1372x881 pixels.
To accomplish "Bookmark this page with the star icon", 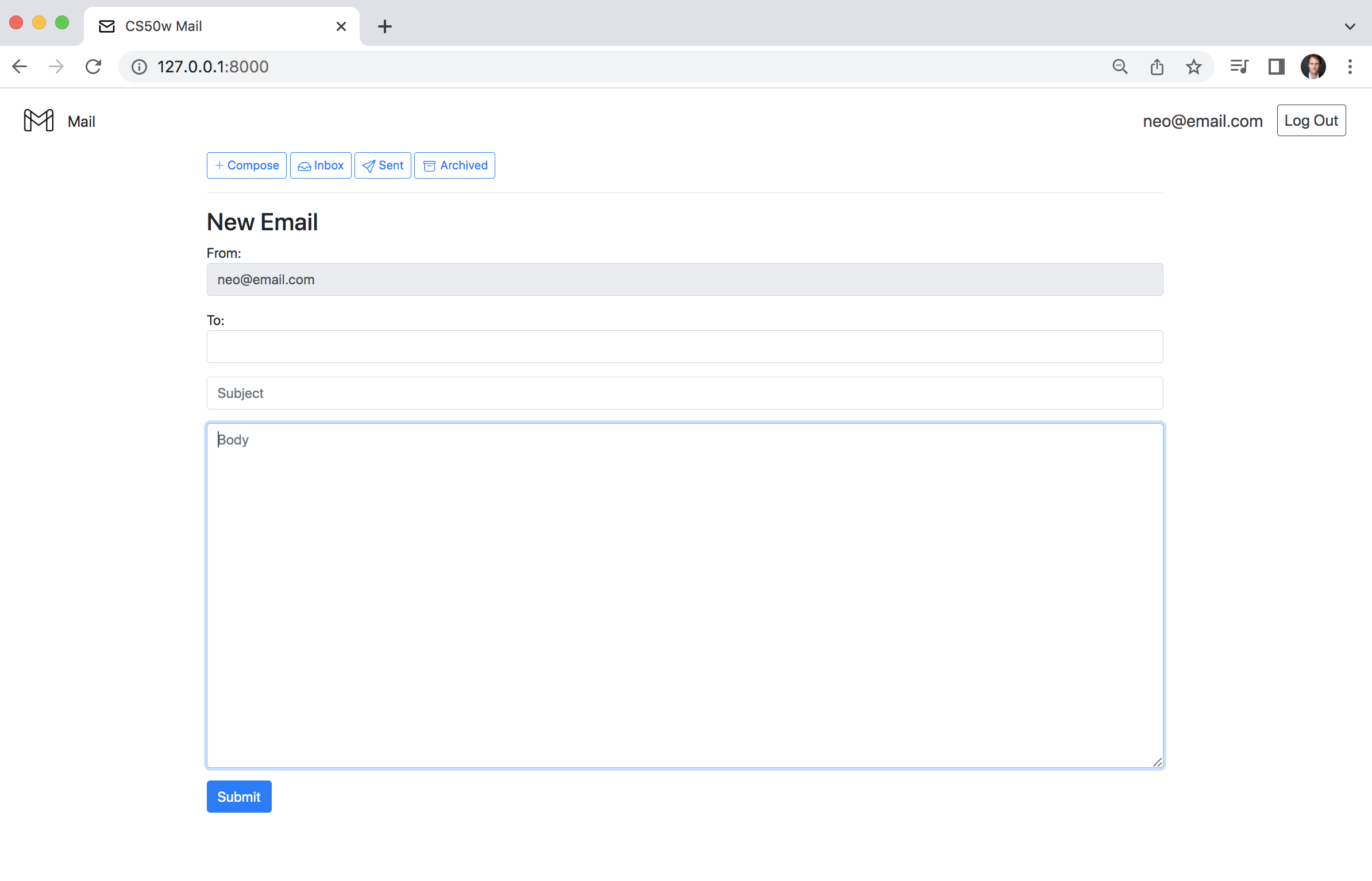I will click(x=1194, y=67).
